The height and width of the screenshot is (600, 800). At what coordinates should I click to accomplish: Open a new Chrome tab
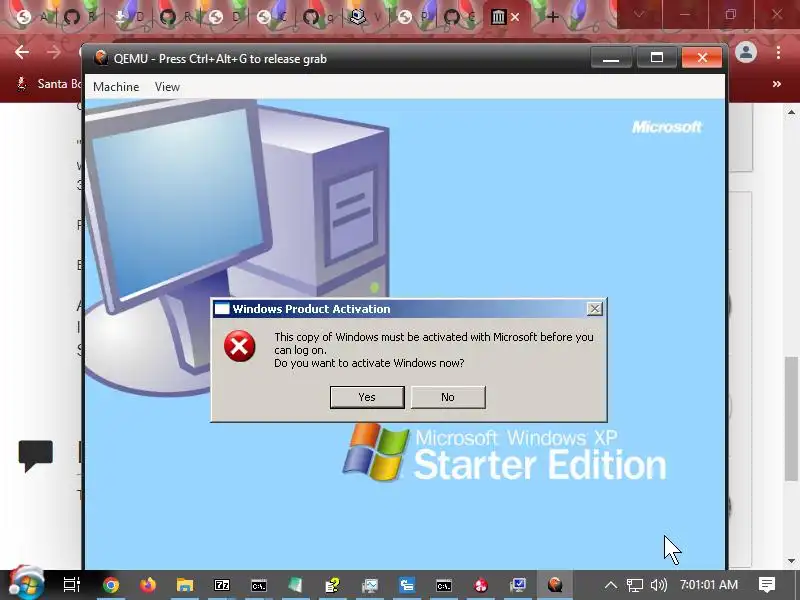553,17
